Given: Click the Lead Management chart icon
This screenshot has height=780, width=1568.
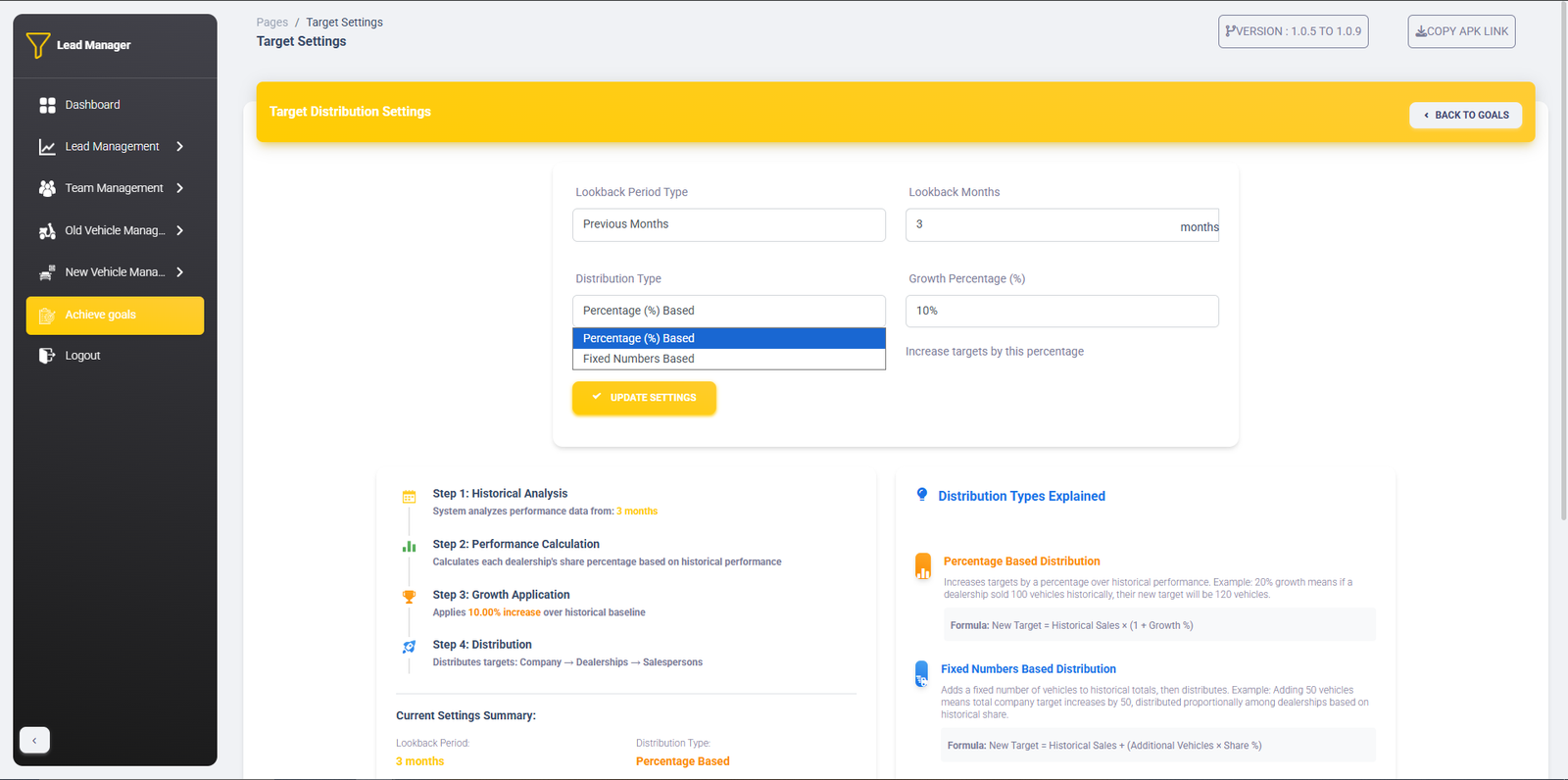Looking at the screenshot, I should tap(47, 147).
